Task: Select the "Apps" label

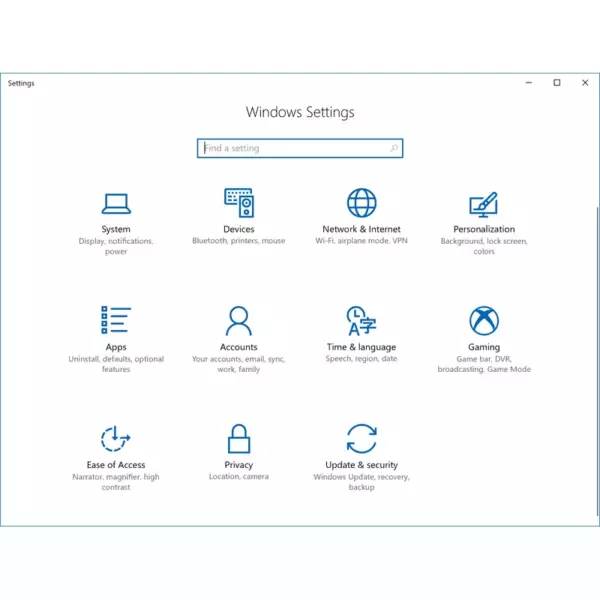Action: pyautogui.click(x=116, y=347)
